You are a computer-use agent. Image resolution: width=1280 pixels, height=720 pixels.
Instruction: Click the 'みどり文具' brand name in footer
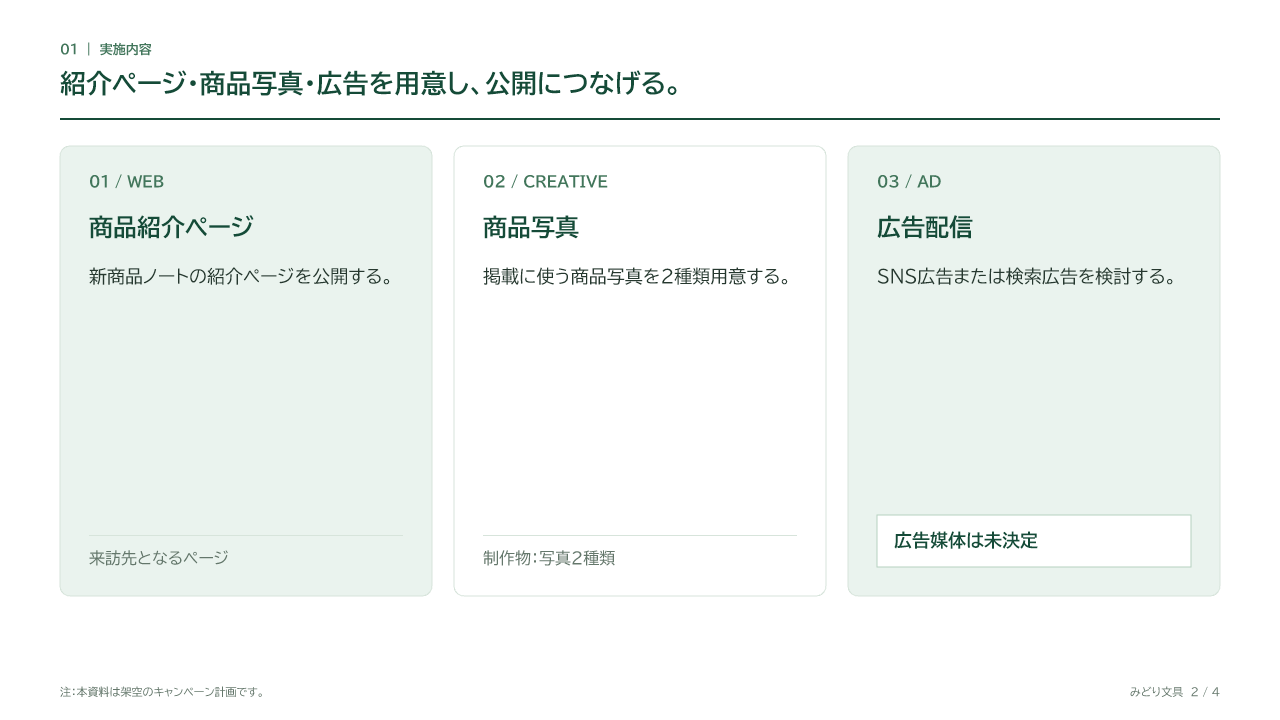pyautogui.click(x=1157, y=692)
